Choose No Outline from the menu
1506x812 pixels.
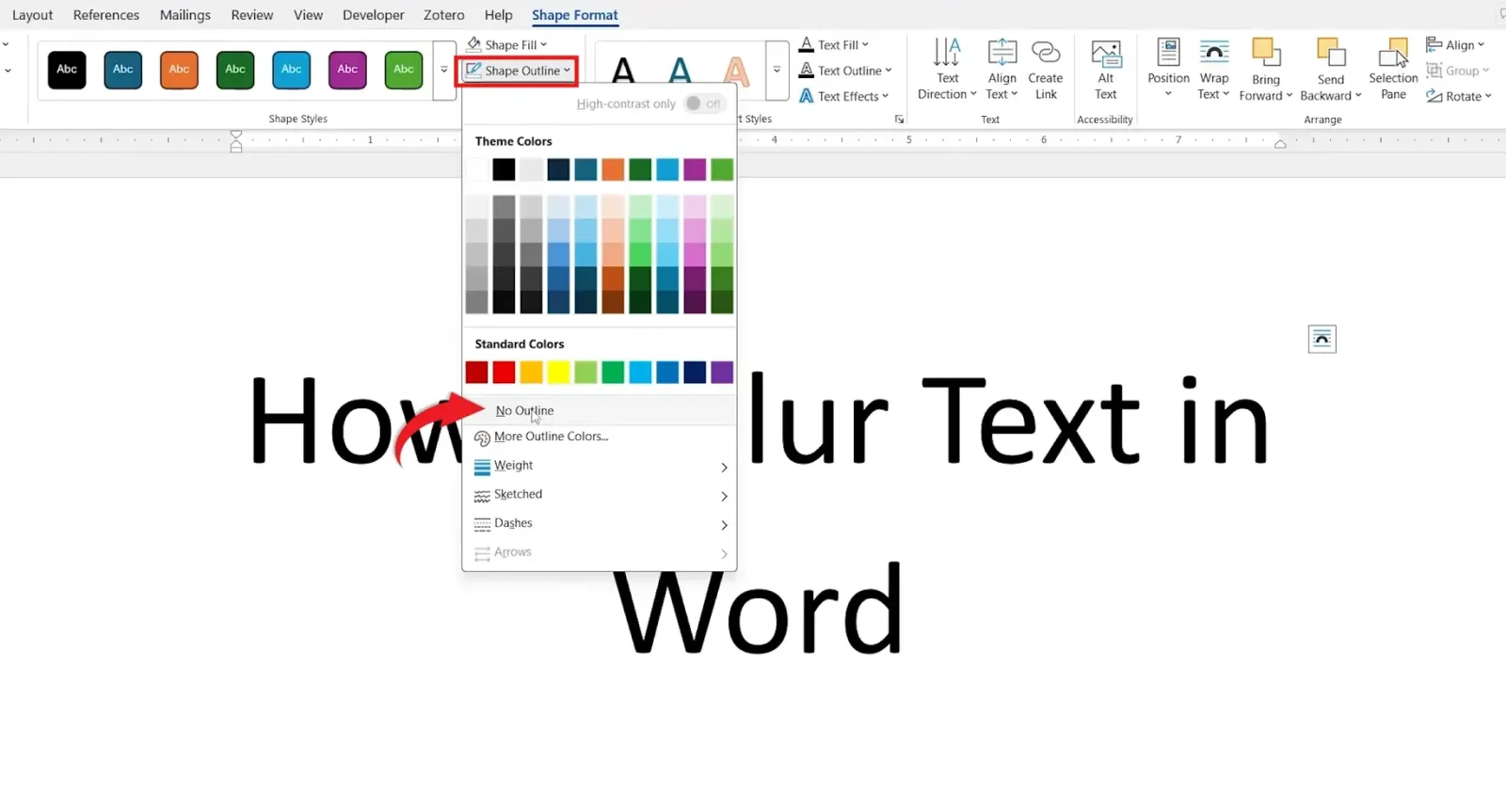click(x=599, y=410)
